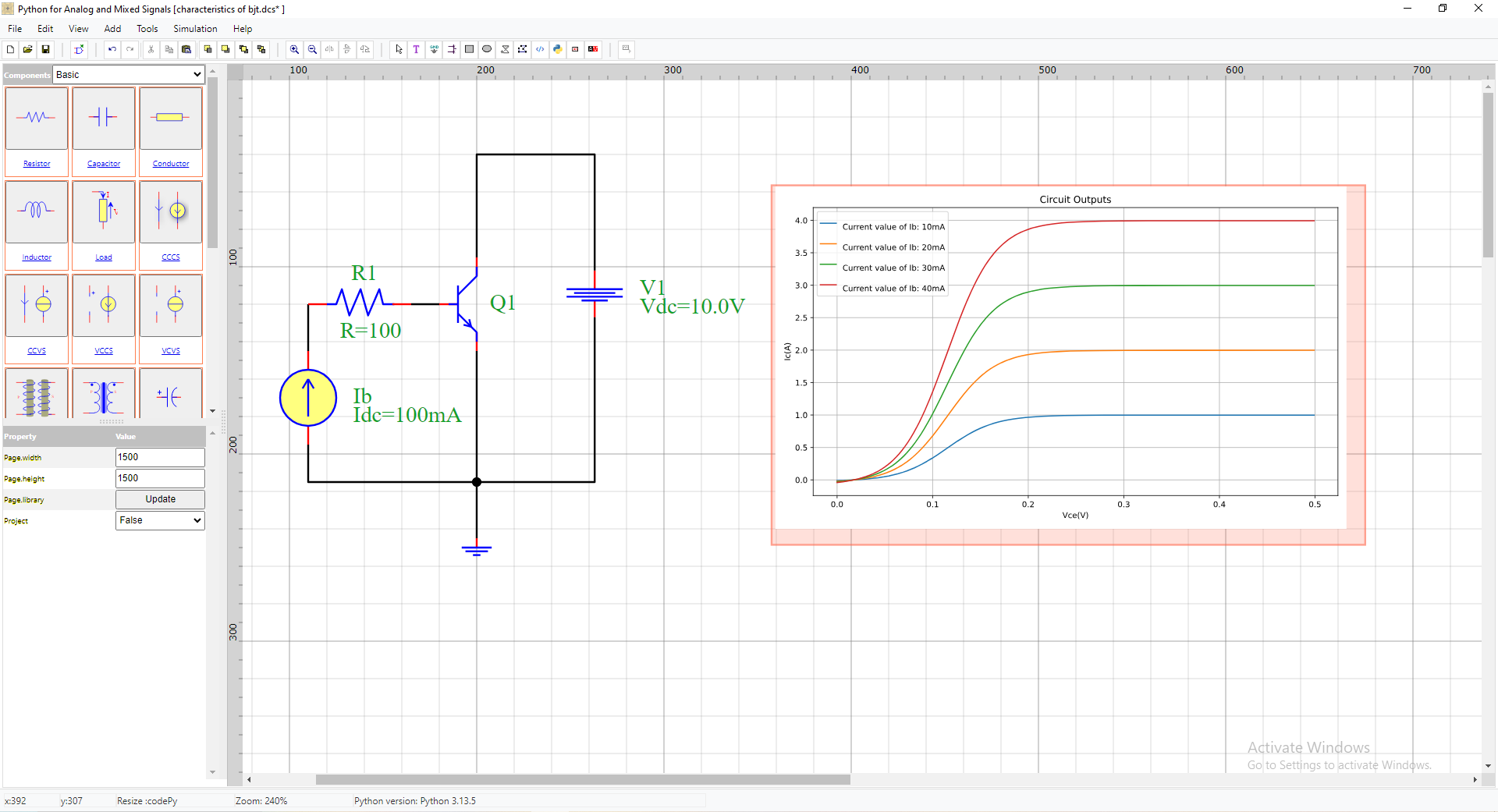
Task: Create a new document from the toolbar
Action: pyautogui.click(x=10, y=49)
